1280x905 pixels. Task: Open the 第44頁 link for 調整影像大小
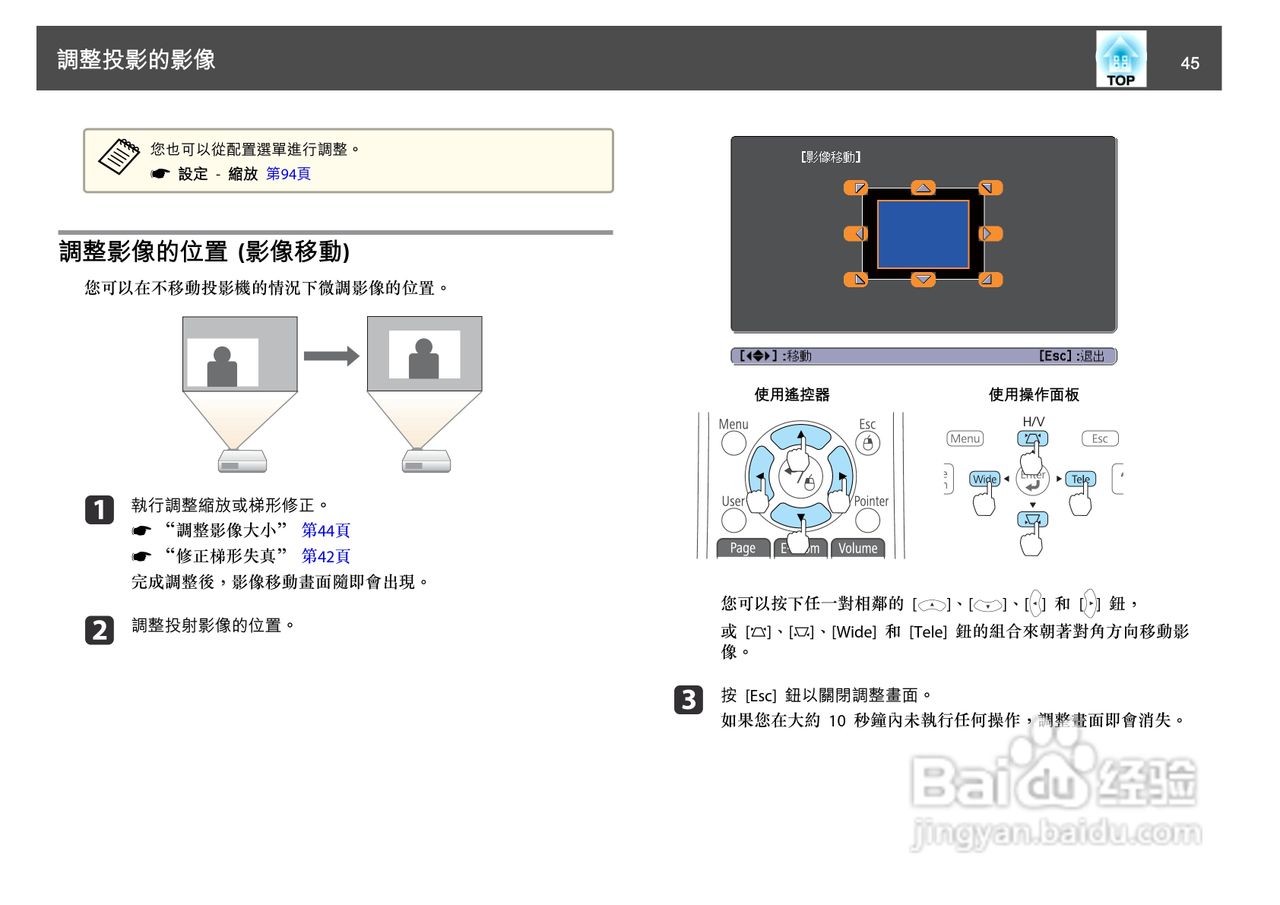[326, 530]
